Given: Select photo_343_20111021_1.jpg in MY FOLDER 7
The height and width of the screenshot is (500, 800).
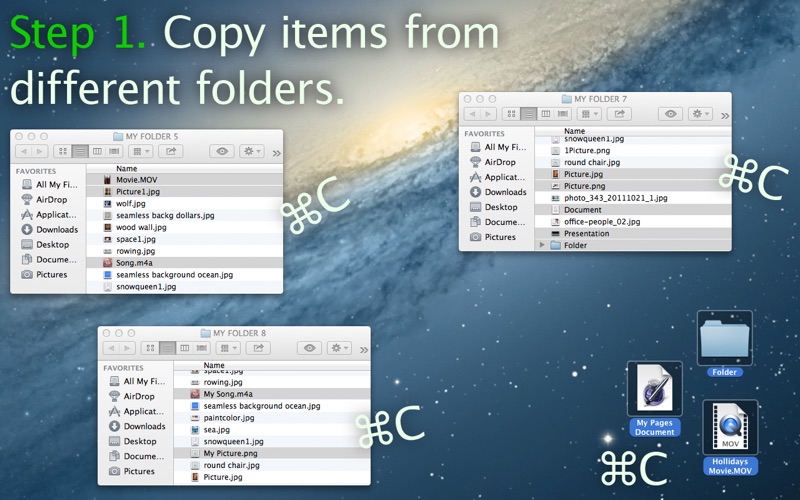Looking at the screenshot, I should click(x=633, y=198).
